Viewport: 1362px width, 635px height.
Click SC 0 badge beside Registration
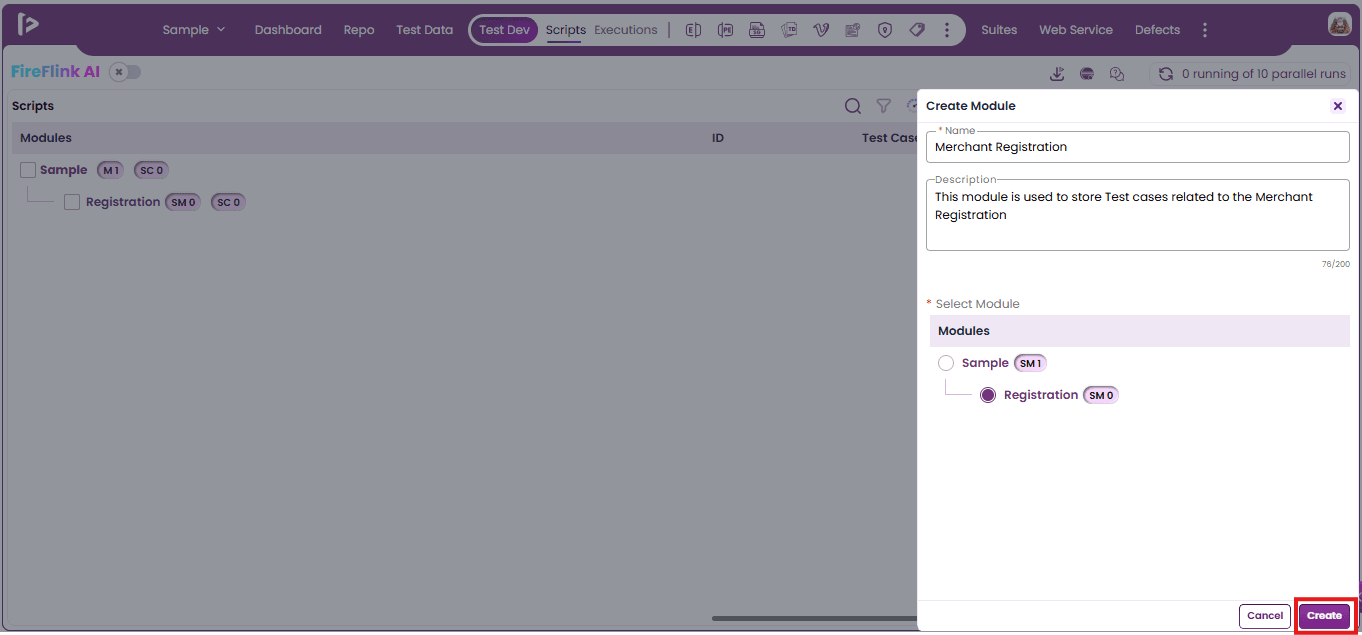(x=228, y=202)
